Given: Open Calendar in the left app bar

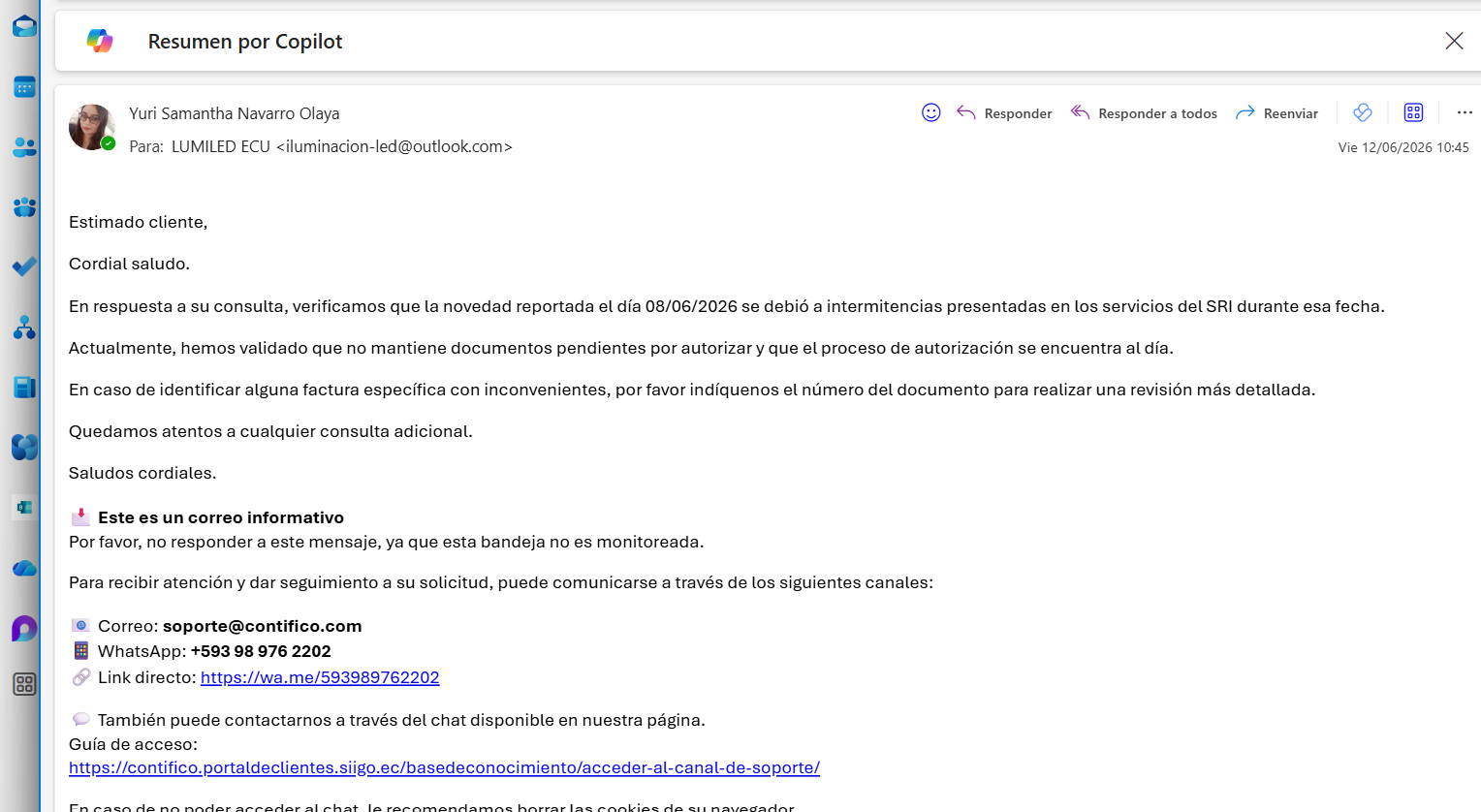Looking at the screenshot, I should tap(24, 87).
